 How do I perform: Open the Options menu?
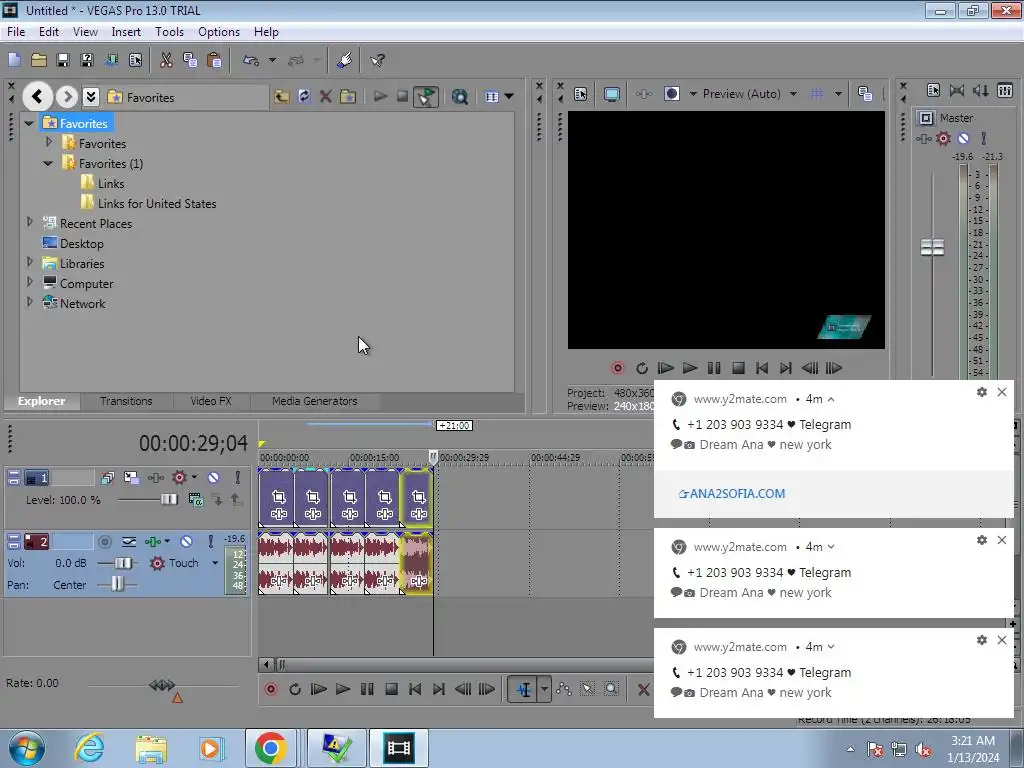click(219, 31)
